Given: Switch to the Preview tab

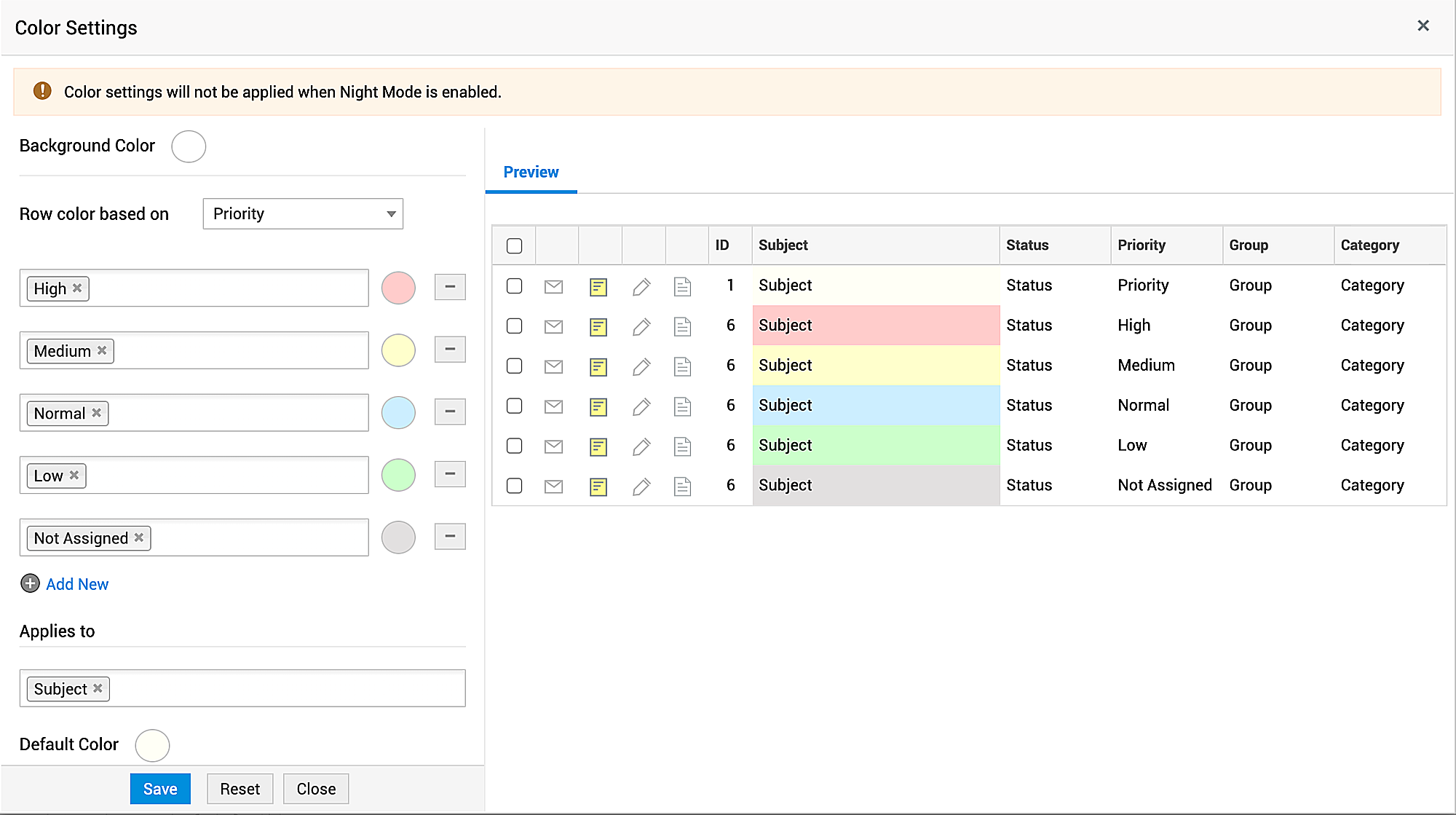Looking at the screenshot, I should [531, 173].
